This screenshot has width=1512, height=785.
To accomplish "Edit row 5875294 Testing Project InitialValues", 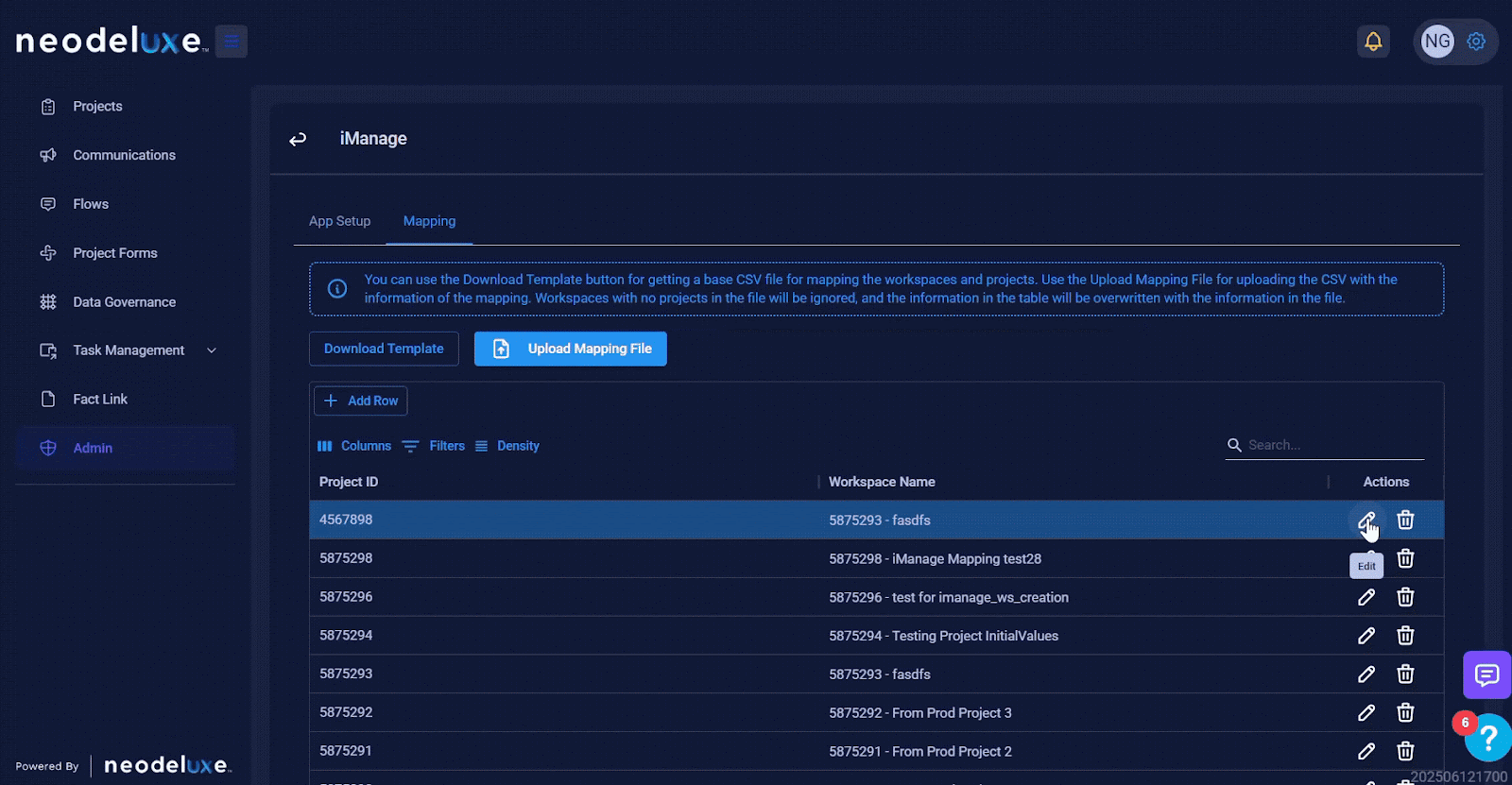I will coord(1366,636).
